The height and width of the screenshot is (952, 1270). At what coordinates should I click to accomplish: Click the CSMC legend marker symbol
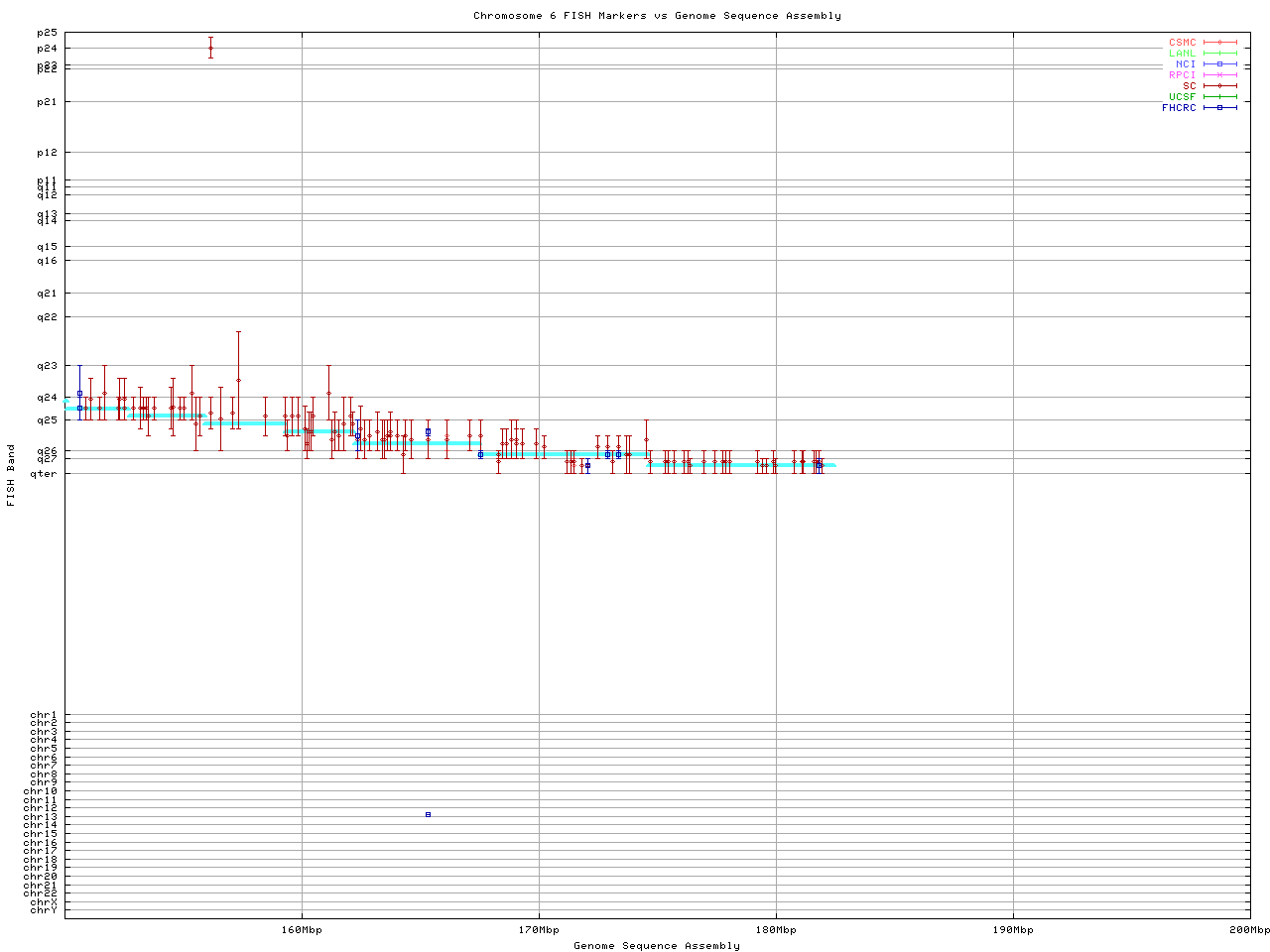[1219, 43]
